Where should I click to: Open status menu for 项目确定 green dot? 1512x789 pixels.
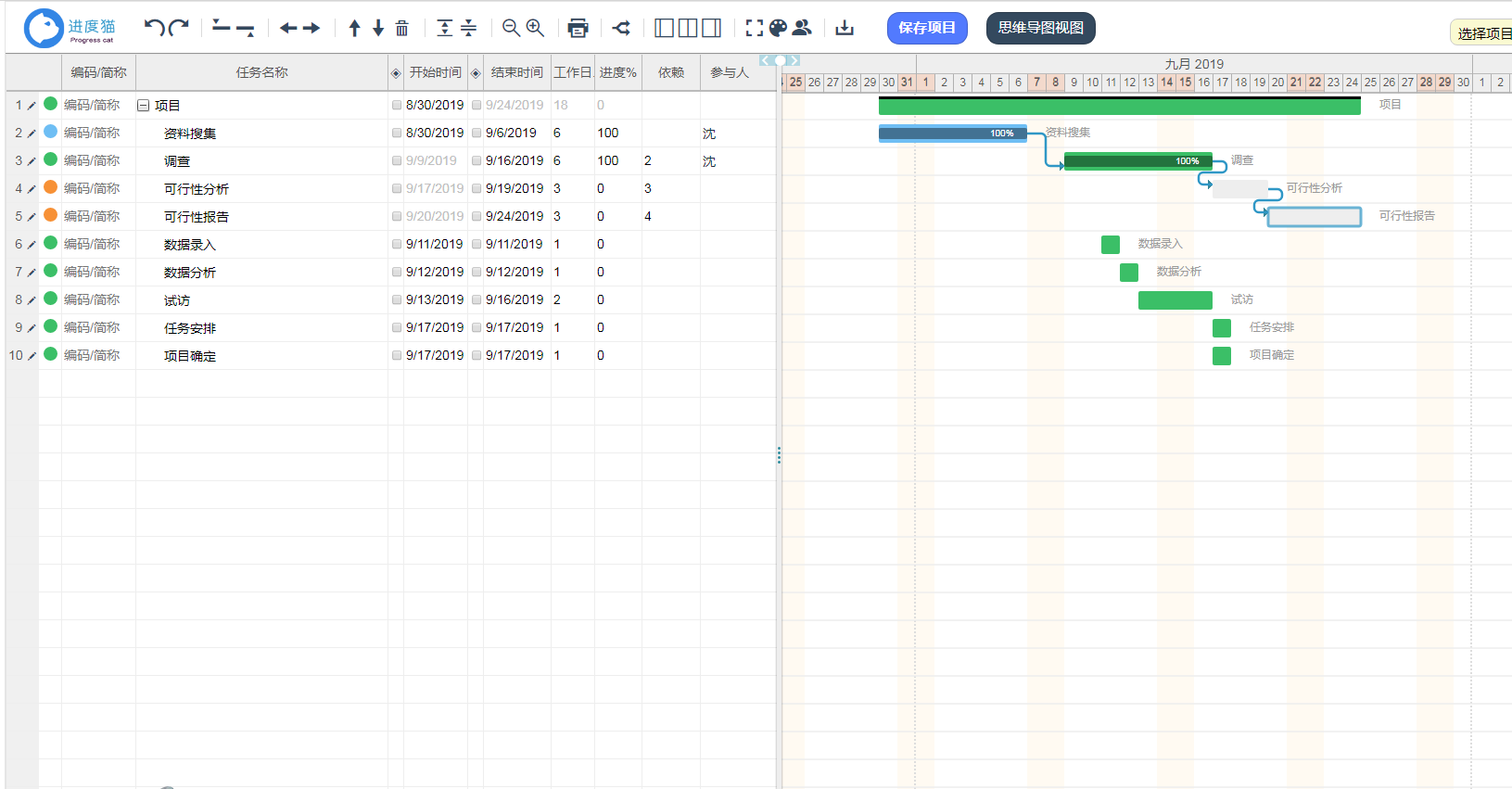51,354
